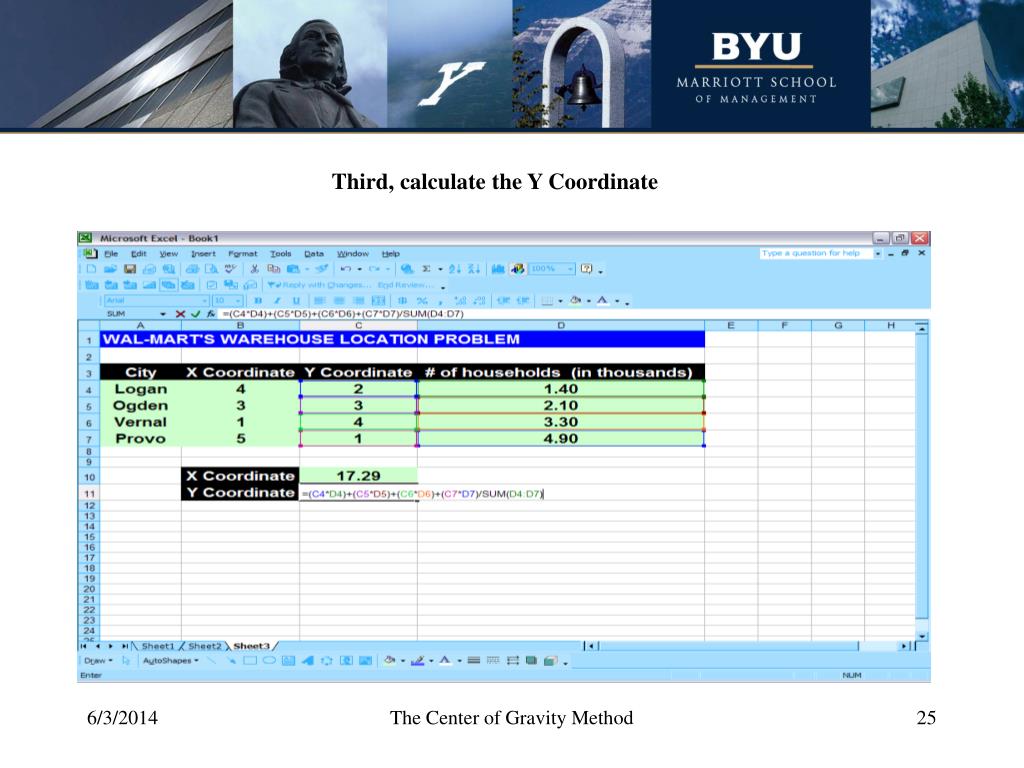Open the File menu
Image resolution: width=1024 pixels, height=768 pixels.
click(111, 254)
